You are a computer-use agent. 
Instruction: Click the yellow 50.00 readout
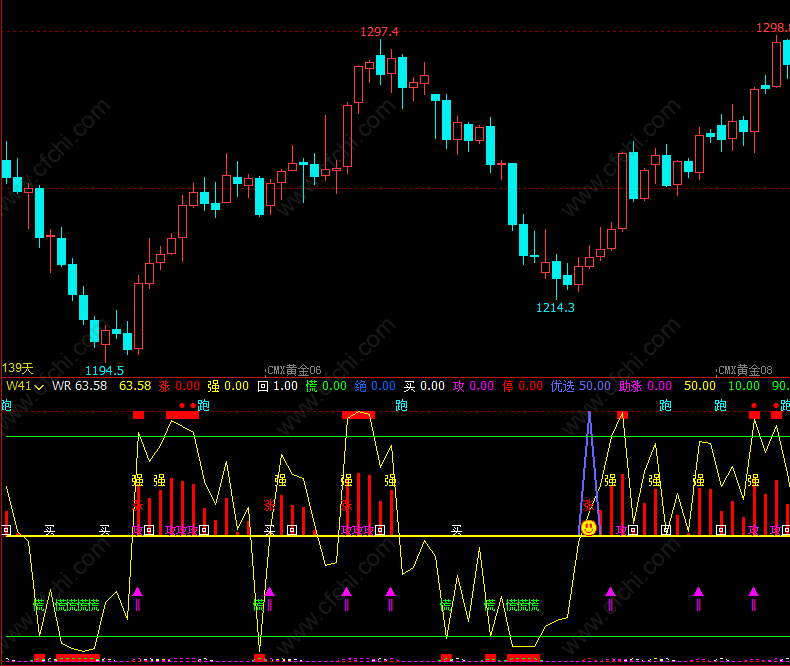pyautogui.click(x=700, y=386)
